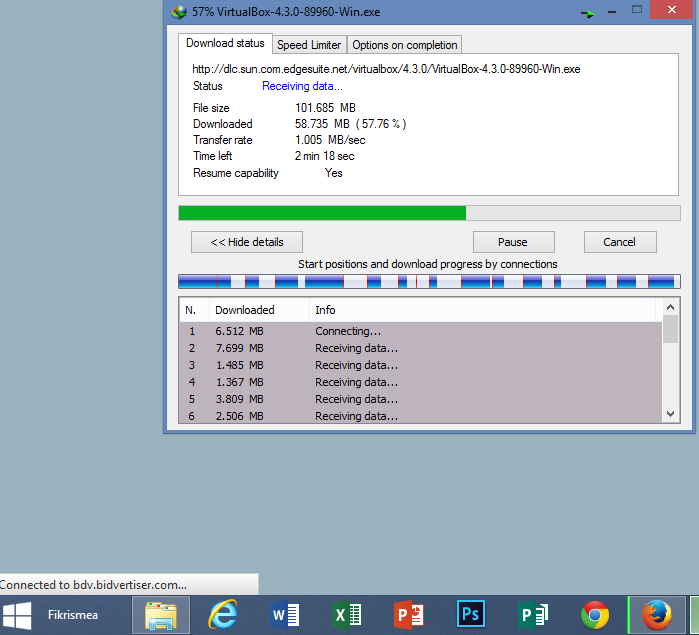Screen dimensions: 699x635
Task: Click the connections list scroll down arrow
Action: click(670, 414)
